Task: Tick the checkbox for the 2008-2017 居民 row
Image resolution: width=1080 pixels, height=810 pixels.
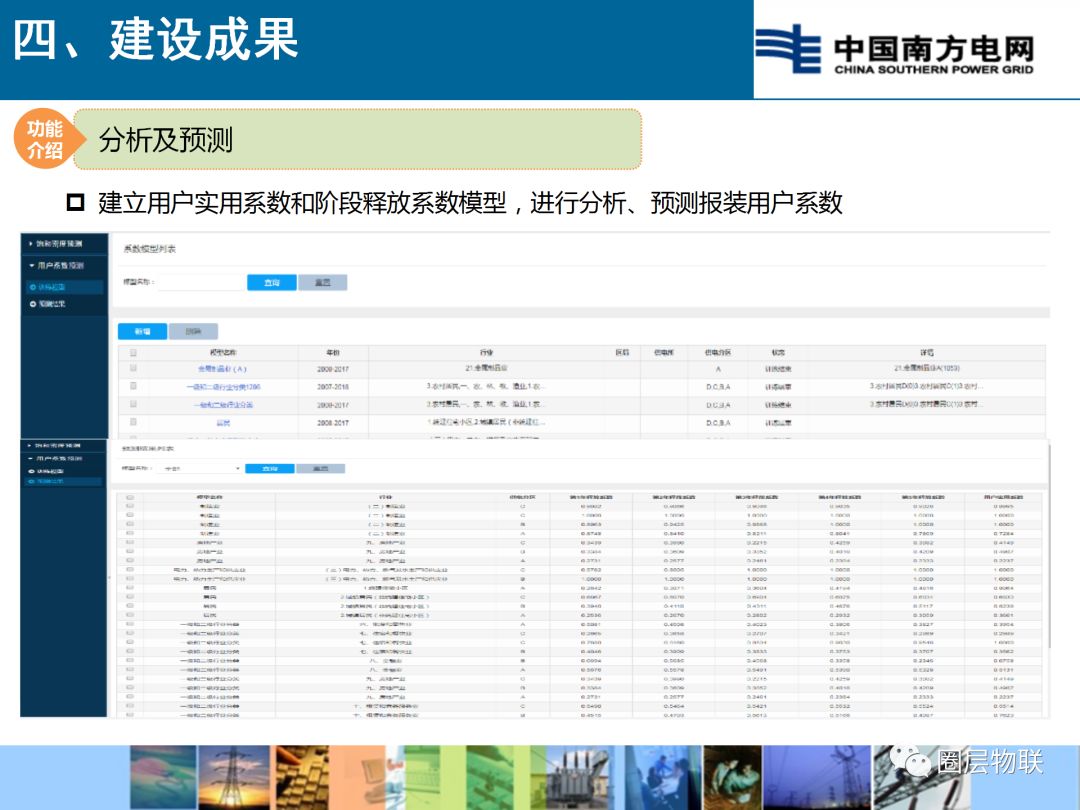Action: coord(134,422)
